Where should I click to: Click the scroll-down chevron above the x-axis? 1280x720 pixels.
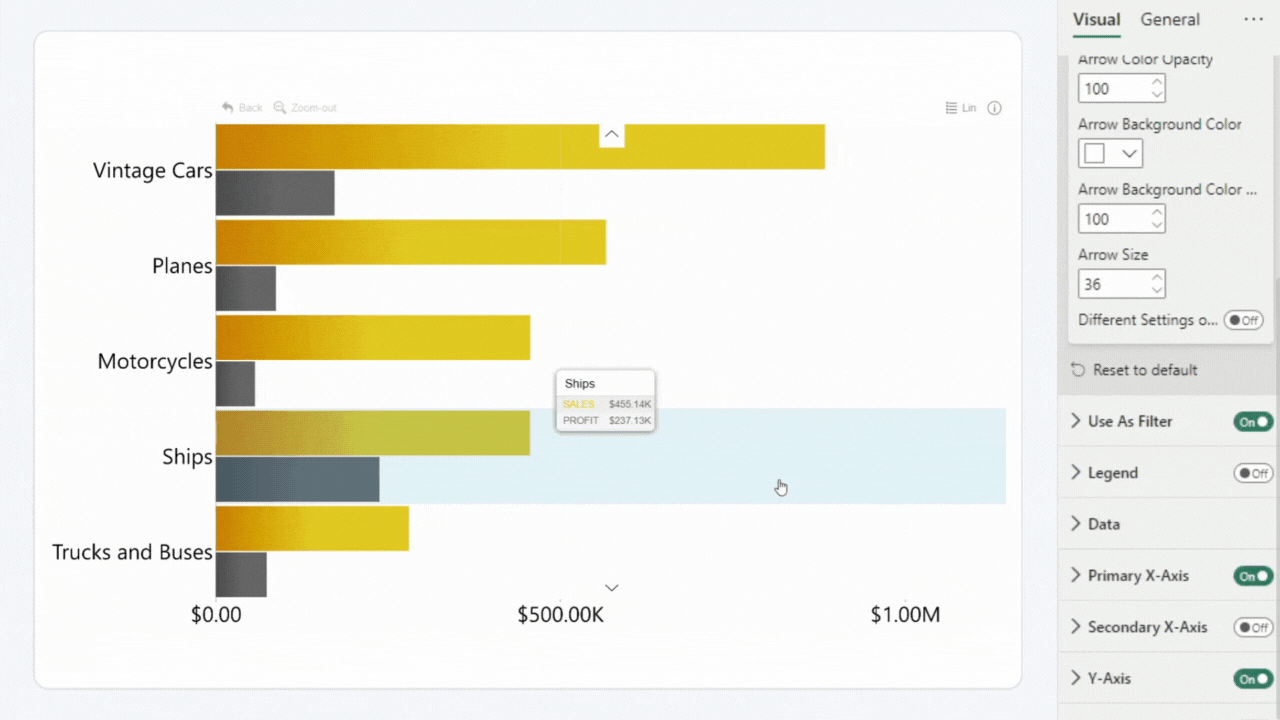[x=612, y=588]
